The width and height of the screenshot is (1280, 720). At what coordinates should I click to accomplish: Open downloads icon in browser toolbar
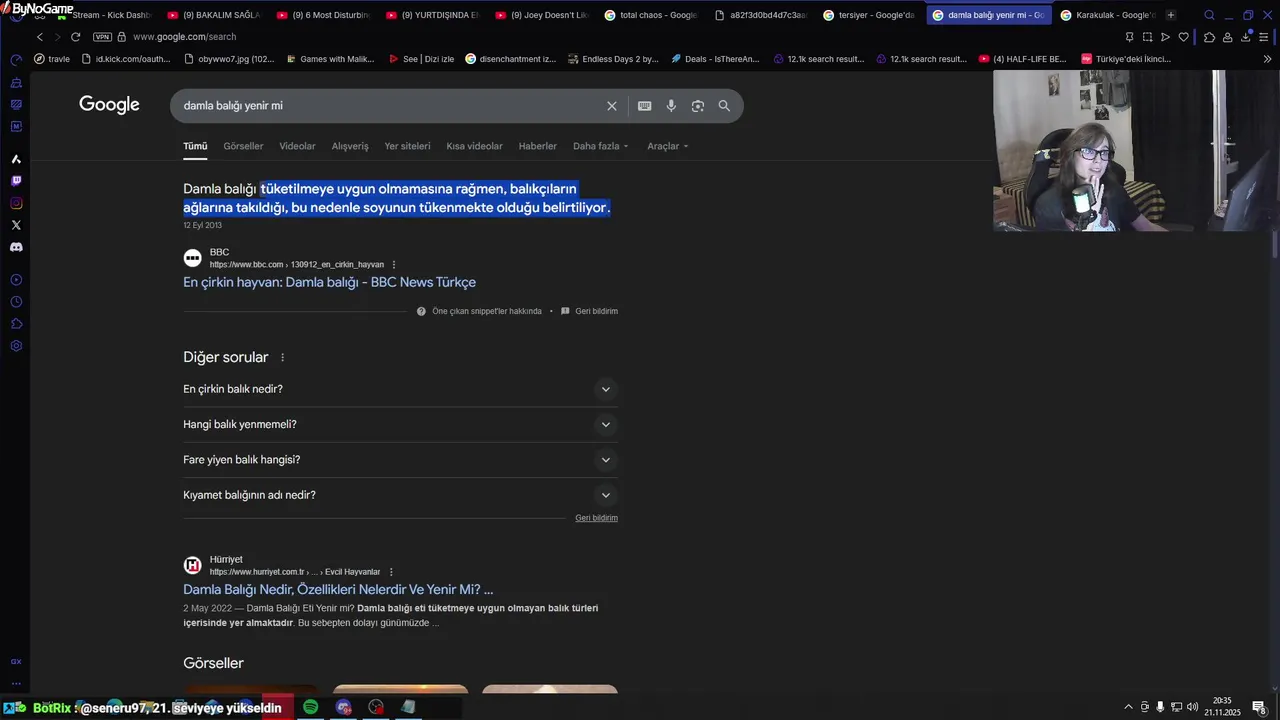point(1246,37)
